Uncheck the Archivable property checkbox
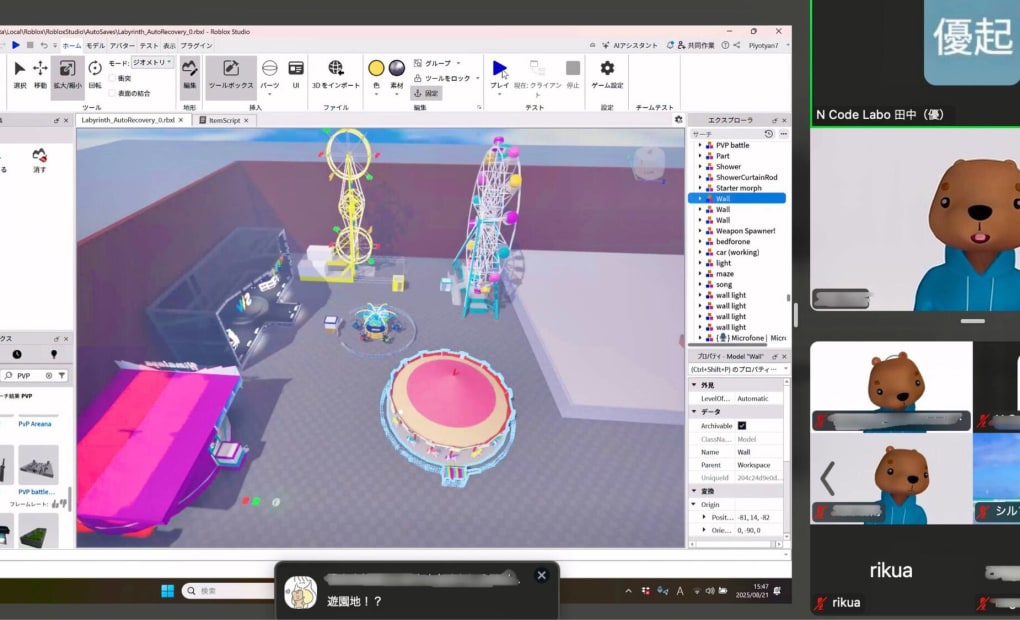 [741, 426]
